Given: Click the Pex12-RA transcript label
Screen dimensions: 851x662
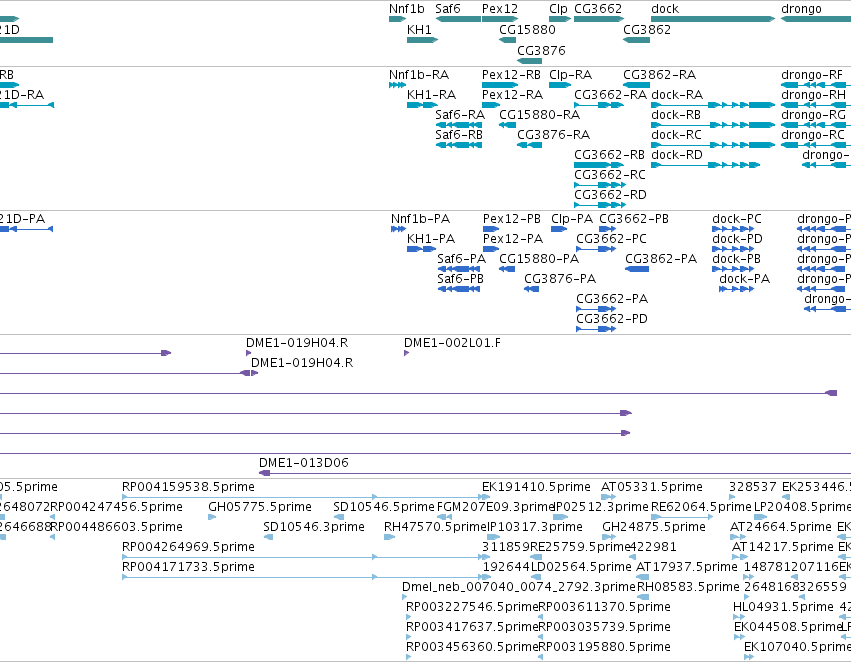Looking at the screenshot, I should [x=512, y=95].
